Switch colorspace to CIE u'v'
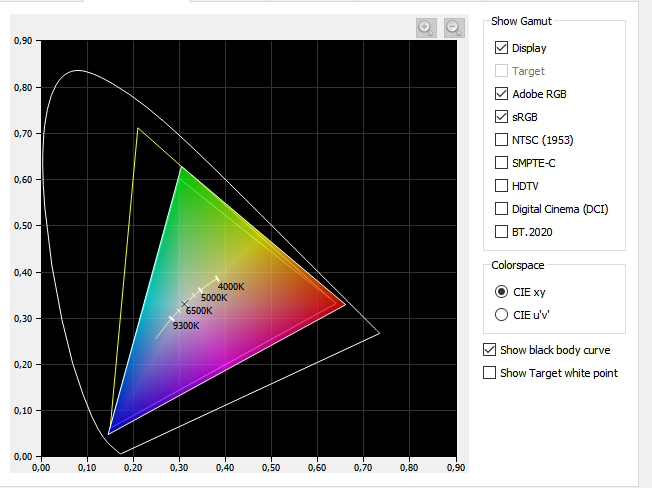Screen dimensions: 652x488 click(x=502, y=315)
